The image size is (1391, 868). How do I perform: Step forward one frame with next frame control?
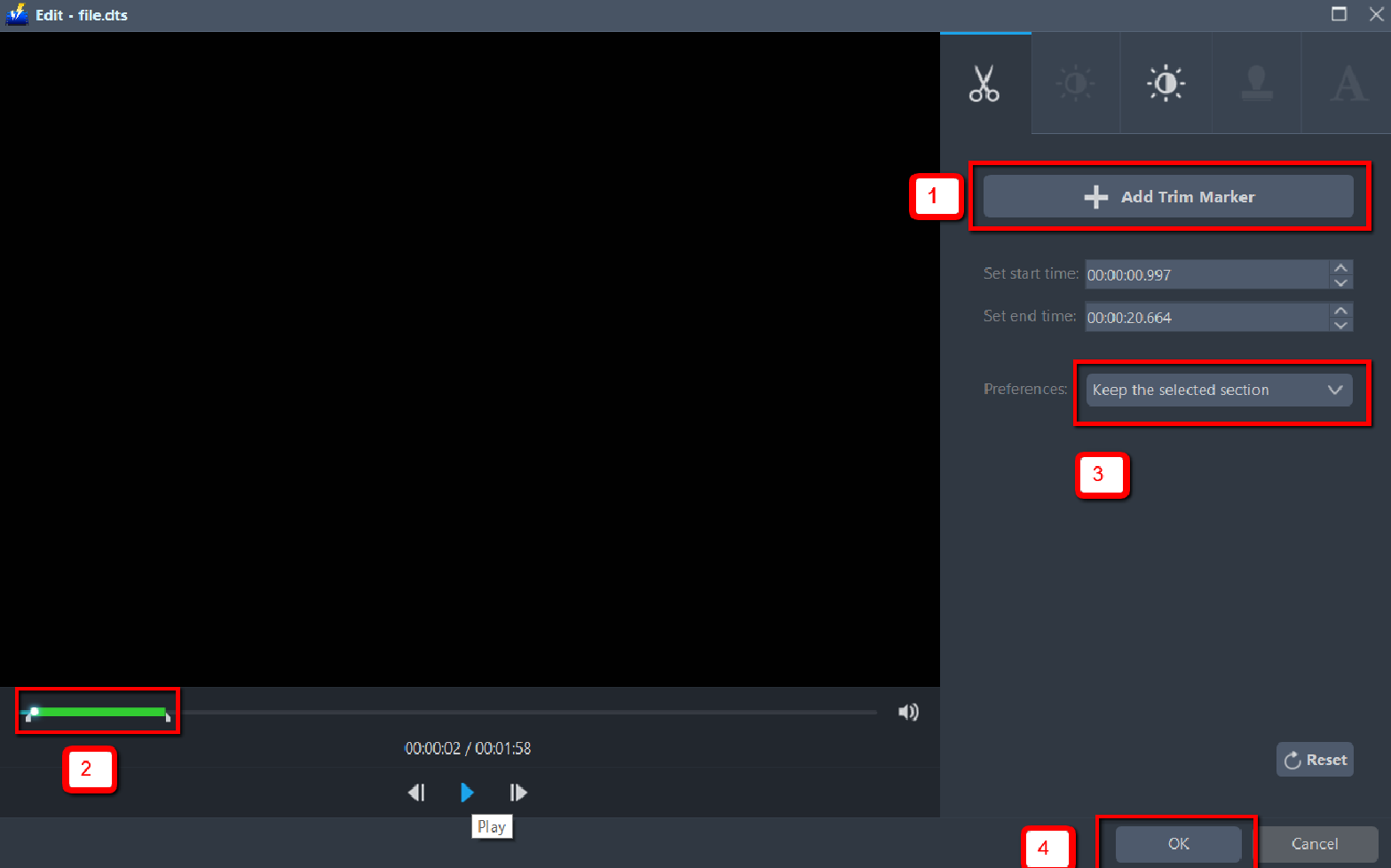518,792
